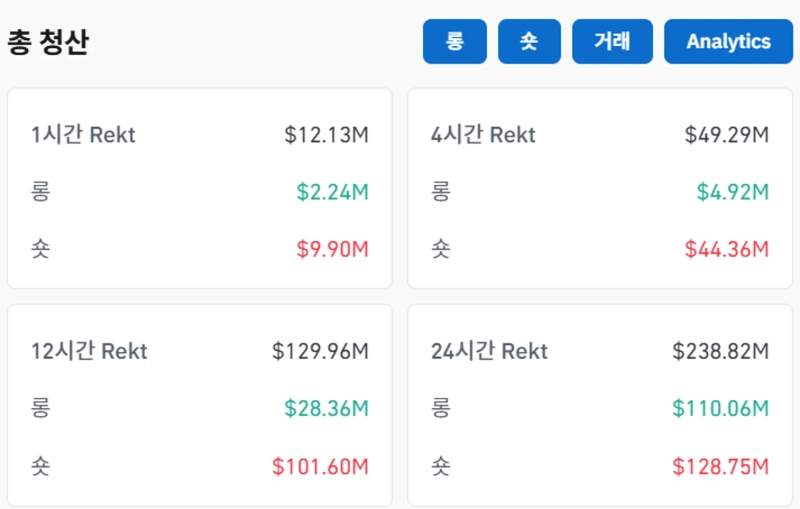Click the blue 숏 filter button

coord(529,42)
